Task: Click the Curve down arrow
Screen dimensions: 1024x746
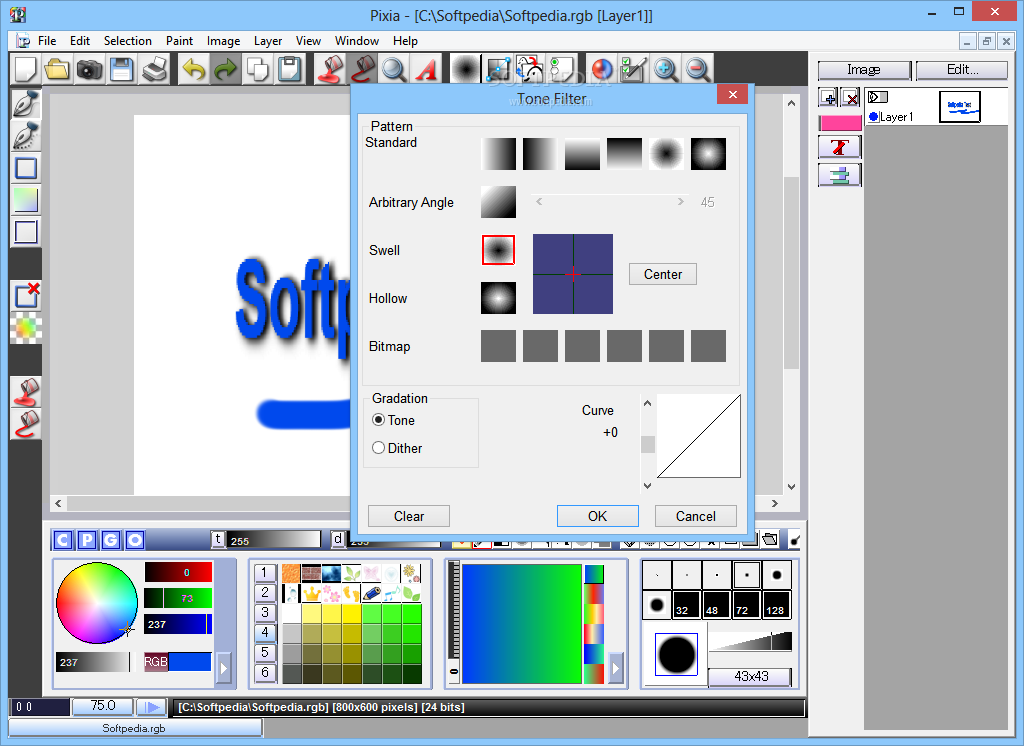Action: (x=647, y=485)
